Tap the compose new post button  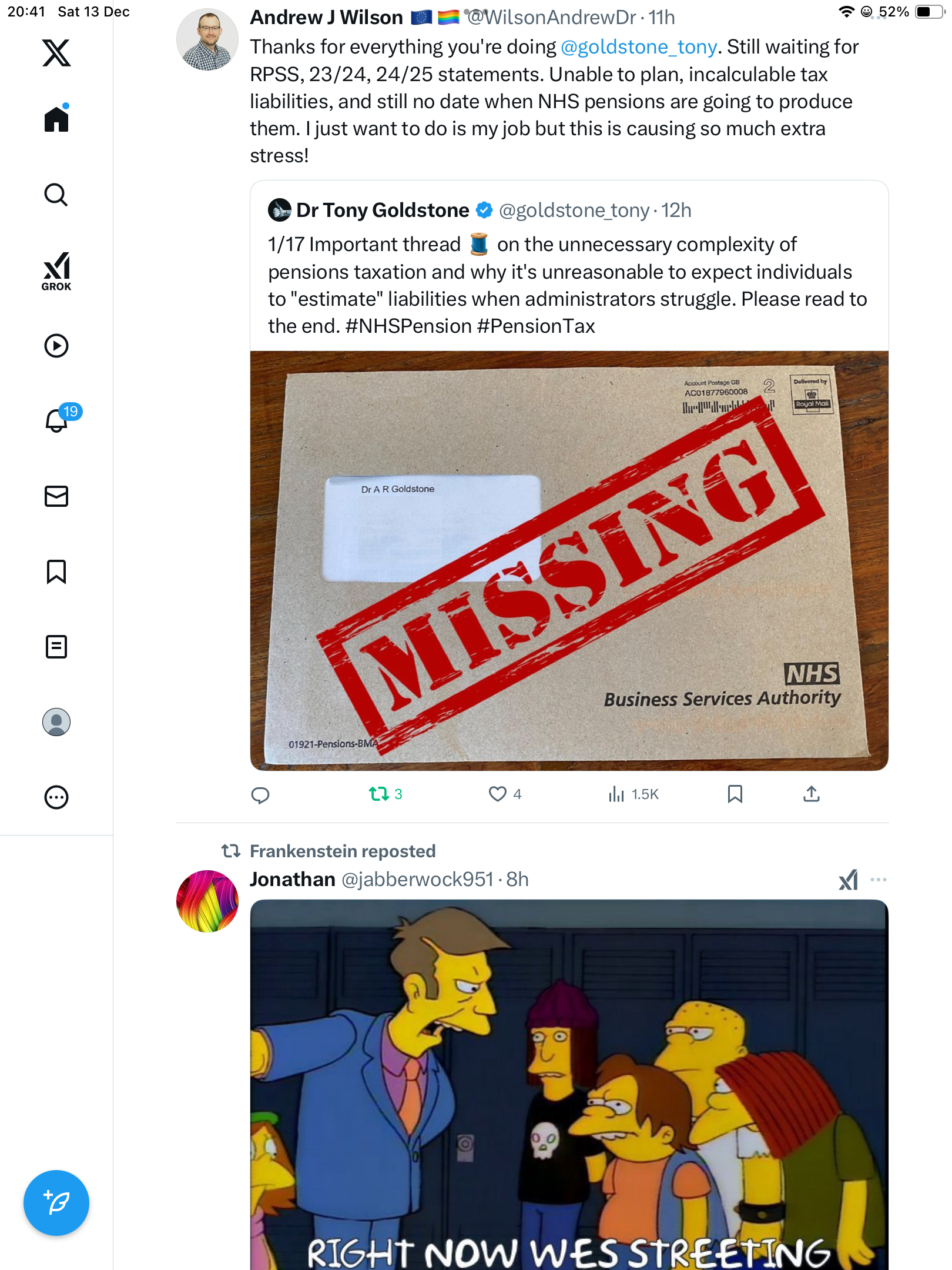click(56, 1202)
